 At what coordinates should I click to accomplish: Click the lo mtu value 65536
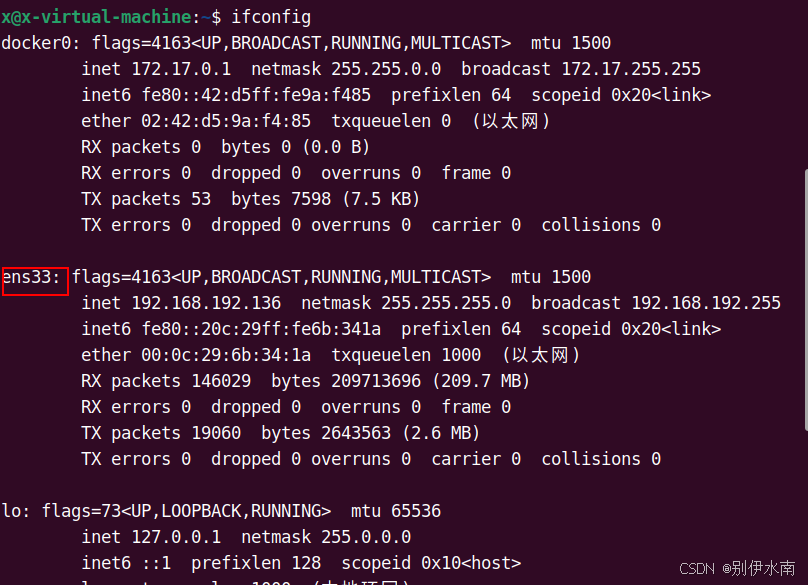(x=416, y=511)
